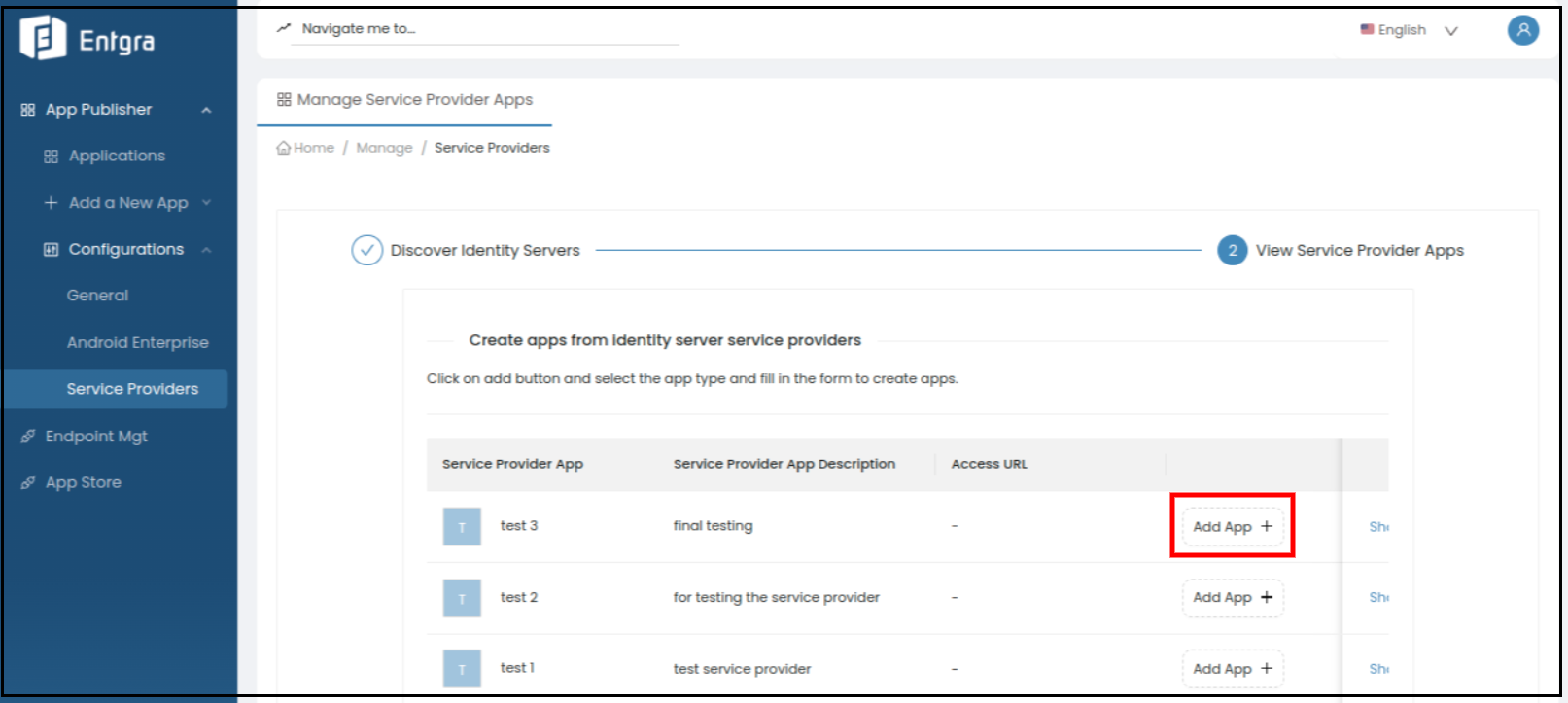Click the Access URL column header
Viewport: 1568px width, 703px height.
tap(989, 464)
